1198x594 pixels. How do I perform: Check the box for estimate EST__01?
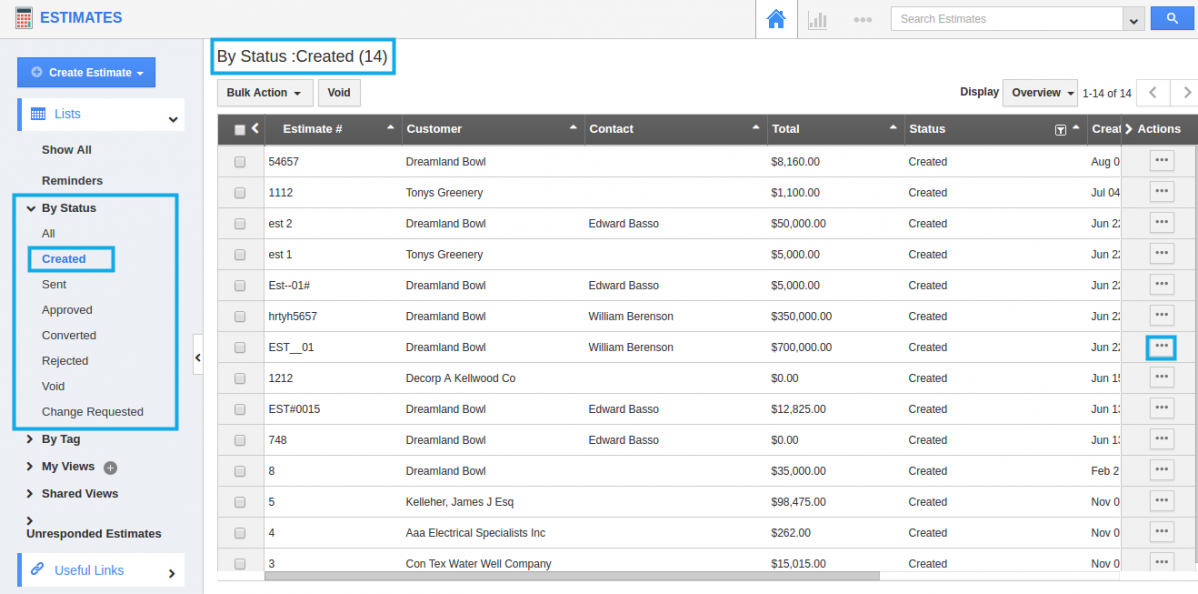click(x=240, y=347)
